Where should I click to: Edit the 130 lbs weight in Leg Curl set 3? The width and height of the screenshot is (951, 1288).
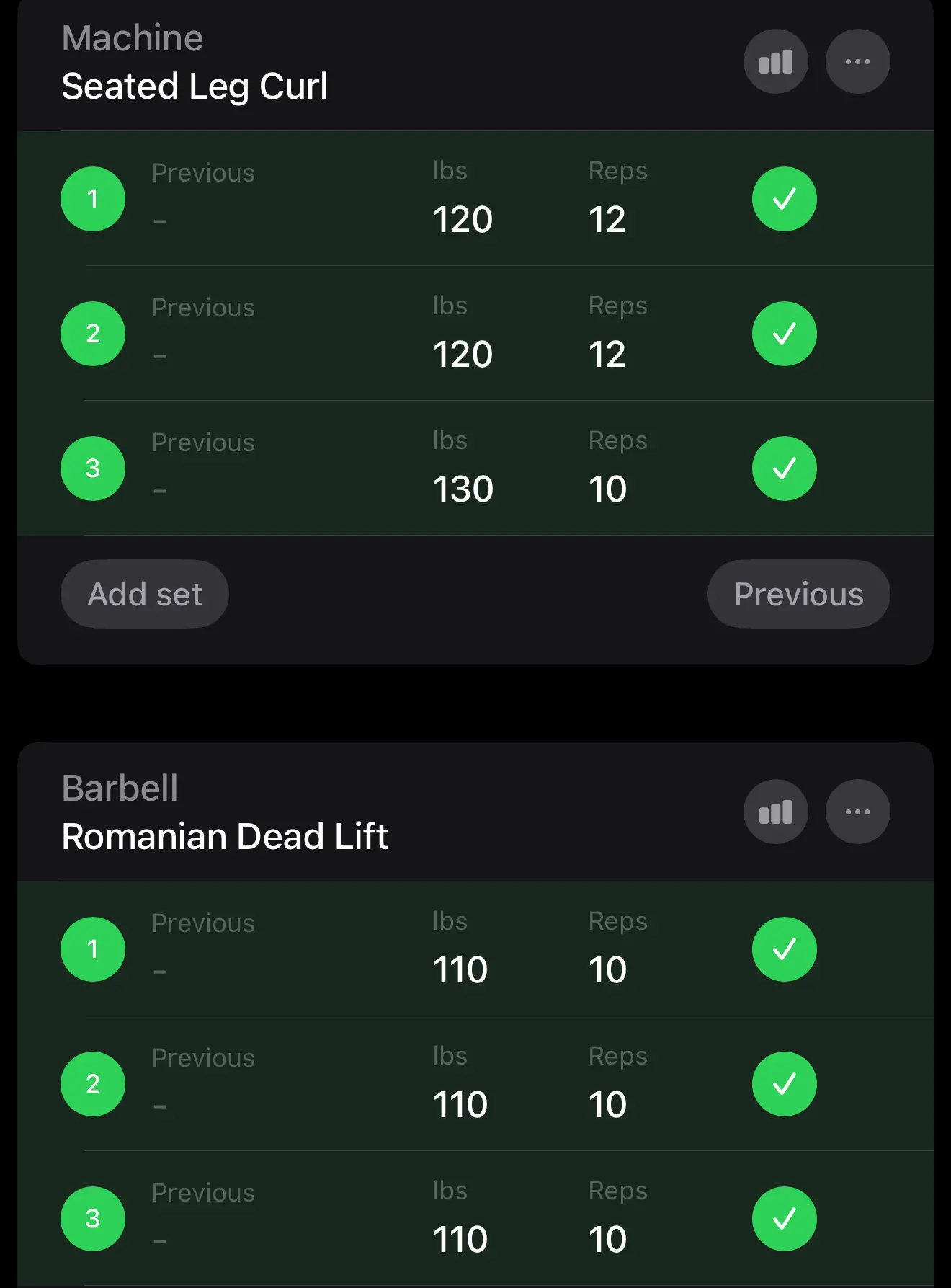tap(463, 489)
